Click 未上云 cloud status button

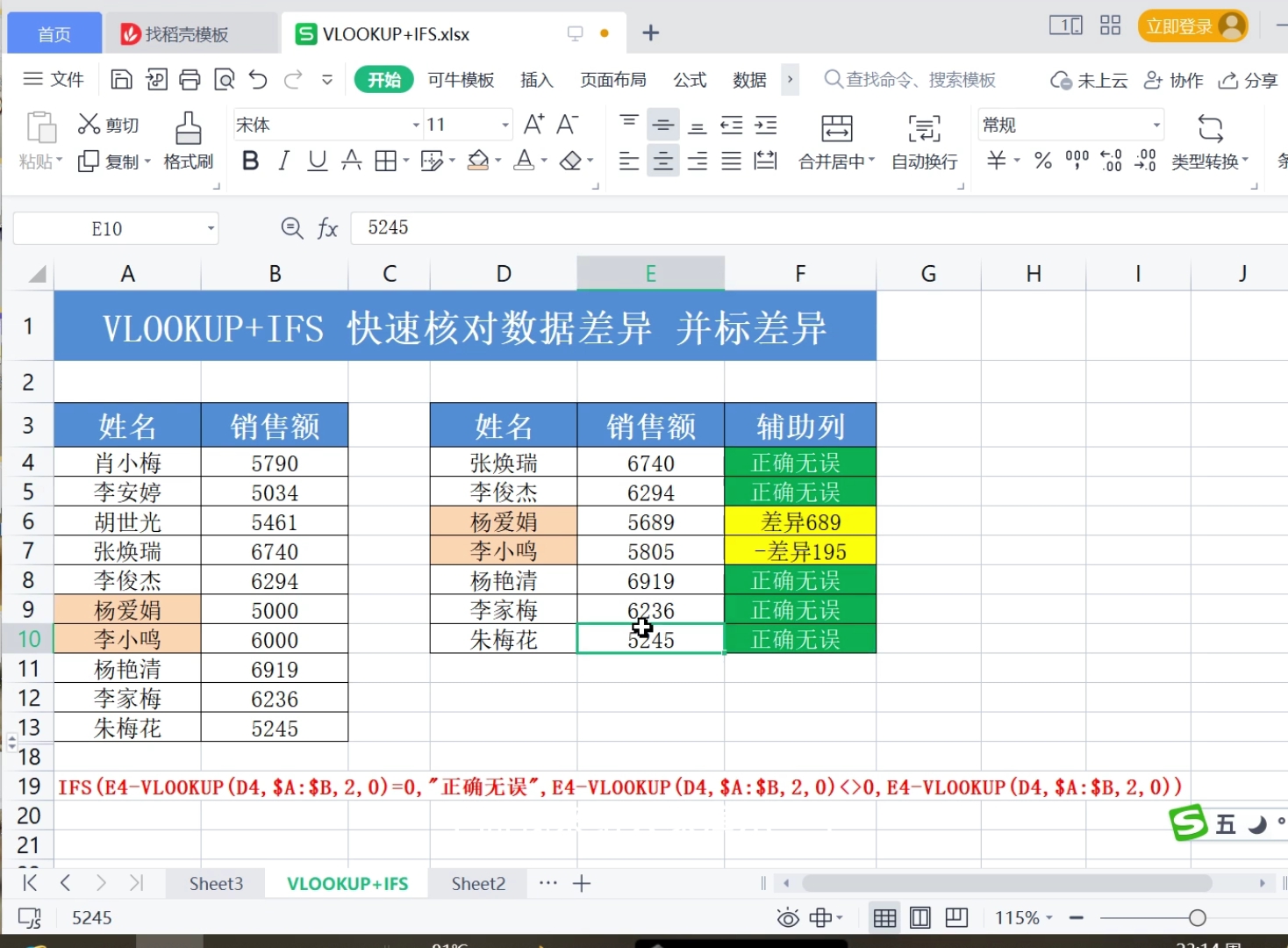1089,80
